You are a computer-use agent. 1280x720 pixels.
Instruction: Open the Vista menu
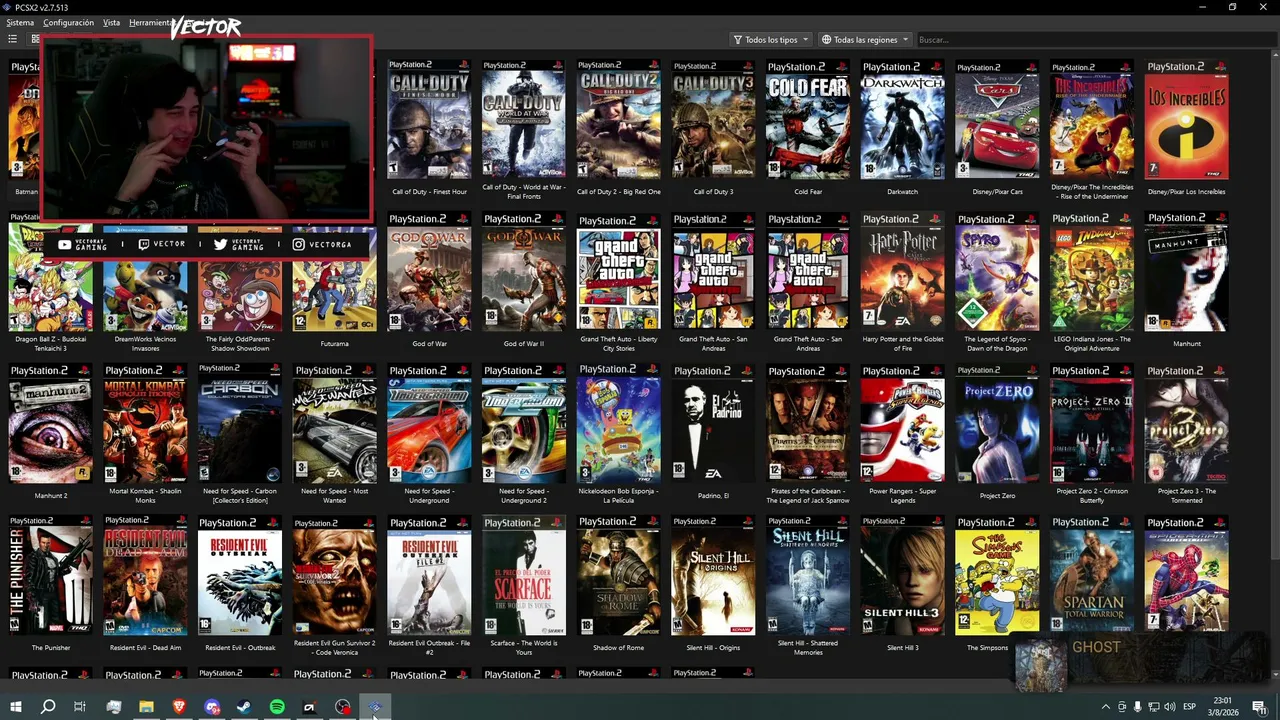tap(111, 22)
